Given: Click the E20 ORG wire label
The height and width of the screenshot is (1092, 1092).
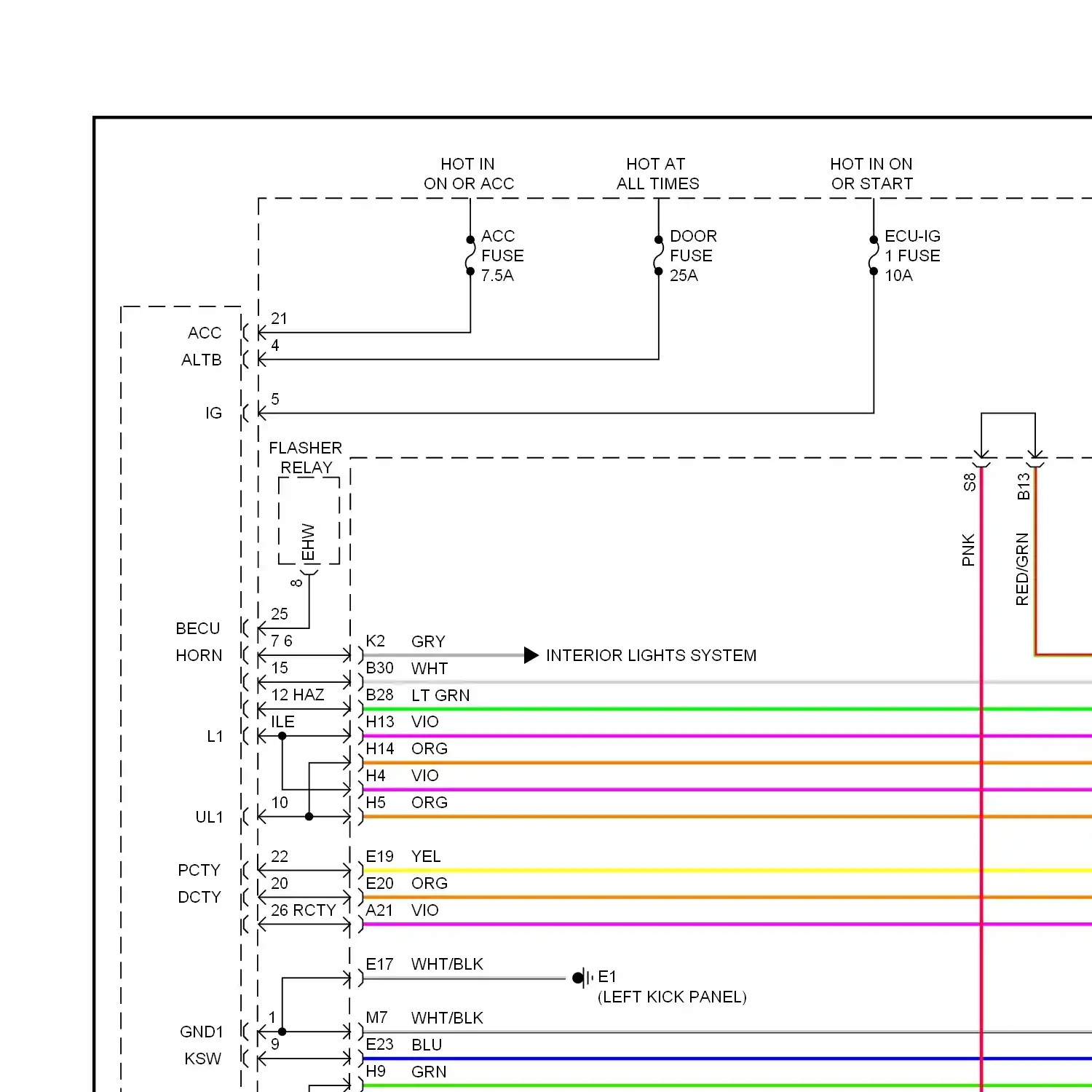Looking at the screenshot, I should coord(406,883).
